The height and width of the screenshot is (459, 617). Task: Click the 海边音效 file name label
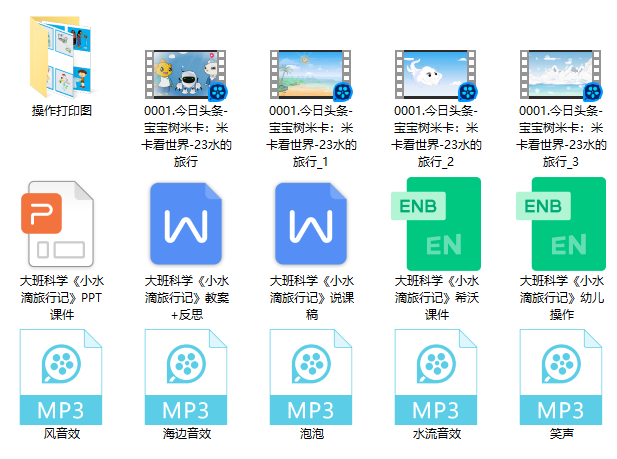[x=187, y=434]
